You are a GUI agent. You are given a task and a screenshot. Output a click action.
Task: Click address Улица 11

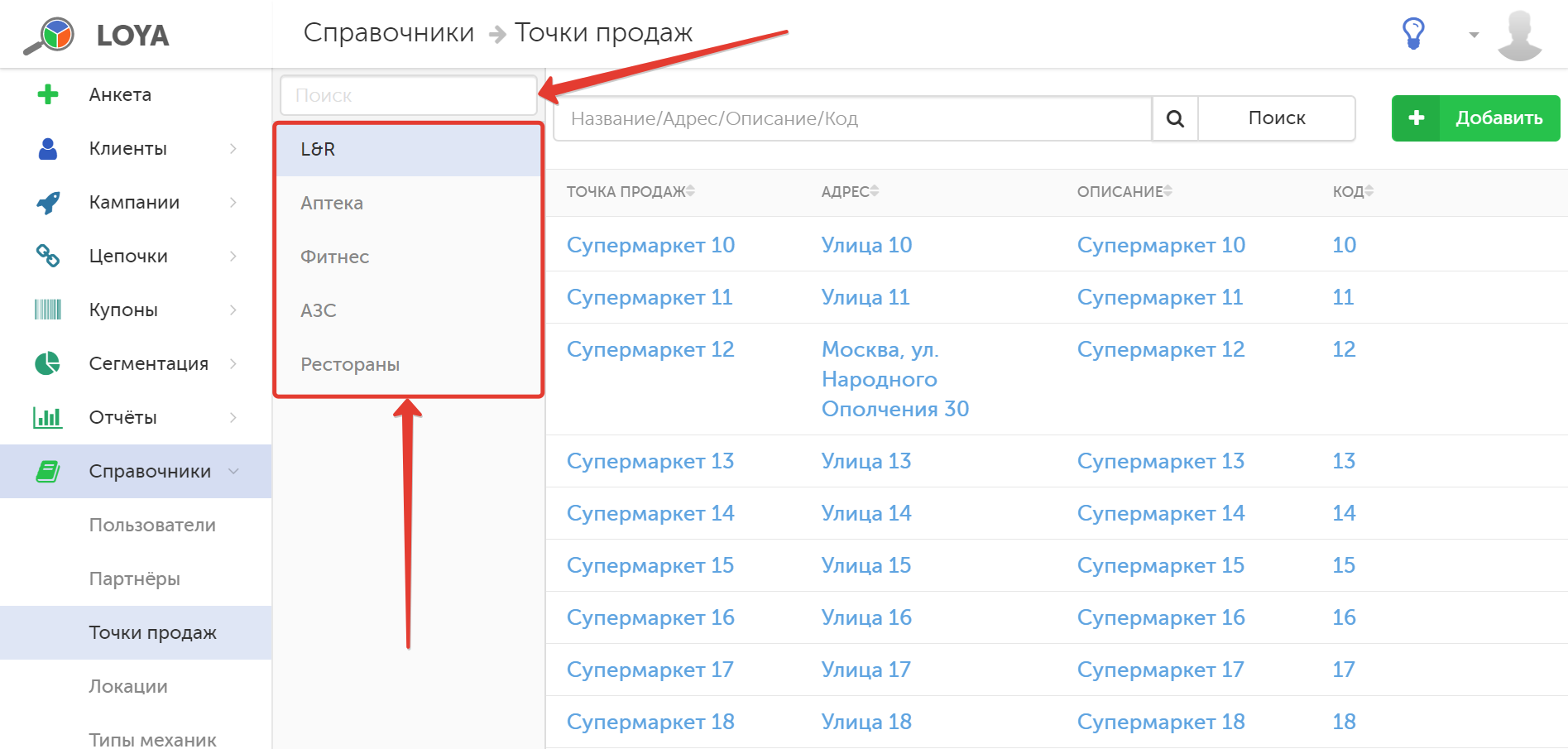[x=866, y=297]
